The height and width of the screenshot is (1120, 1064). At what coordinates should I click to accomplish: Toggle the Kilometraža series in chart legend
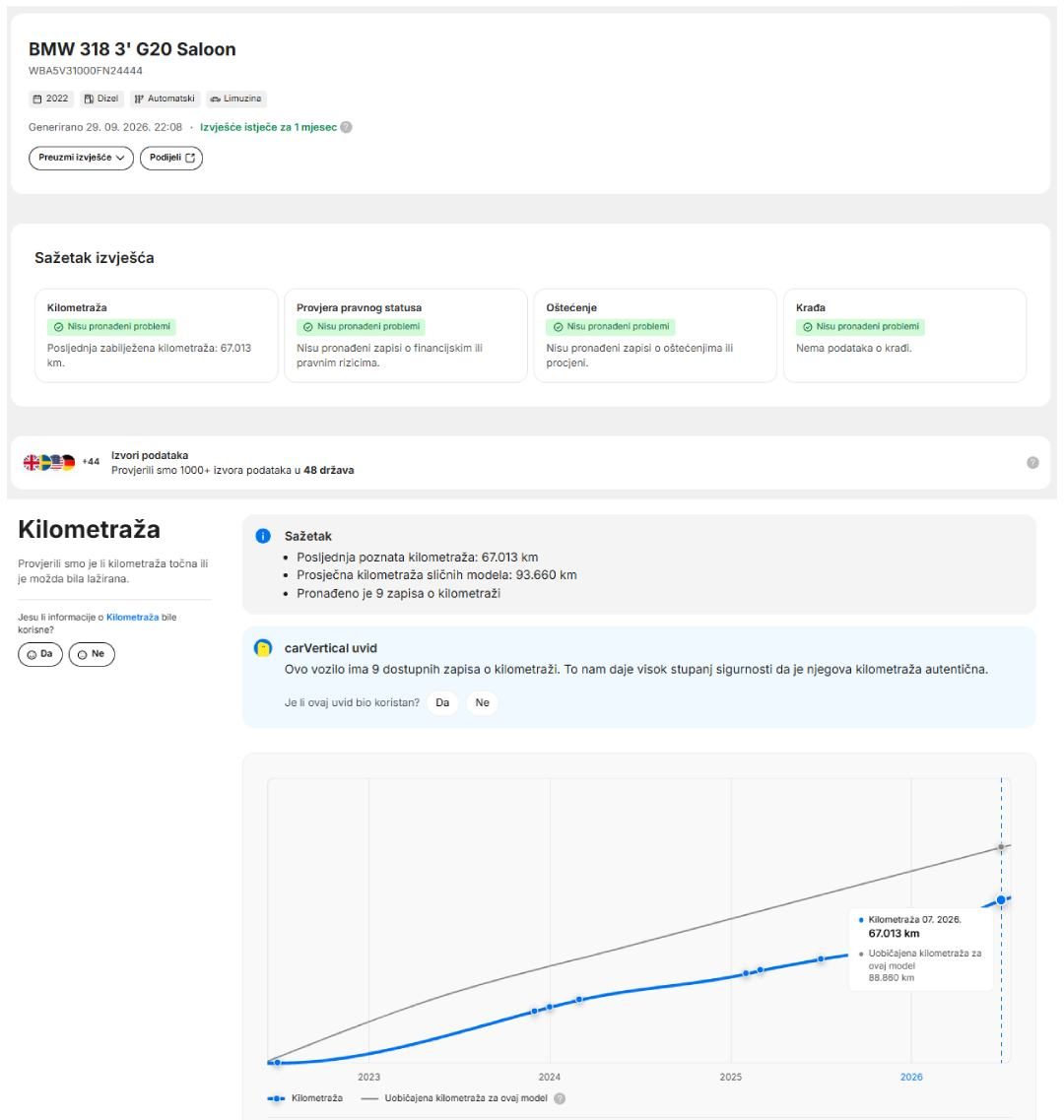pos(305,1098)
